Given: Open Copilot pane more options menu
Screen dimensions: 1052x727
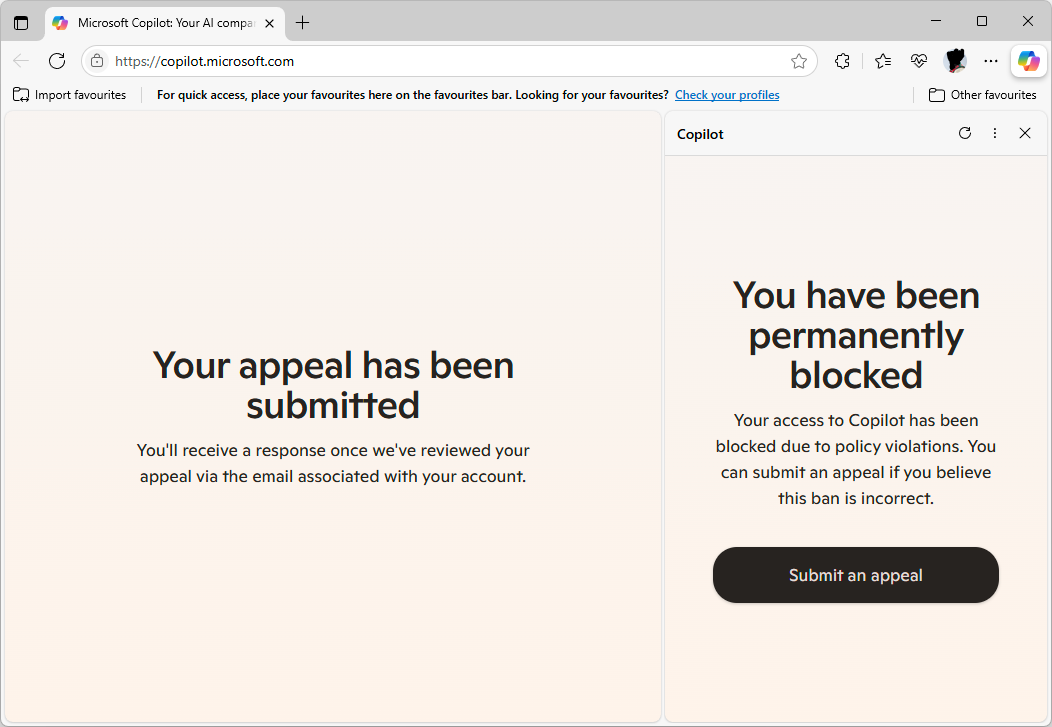Looking at the screenshot, I should tap(995, 133).
